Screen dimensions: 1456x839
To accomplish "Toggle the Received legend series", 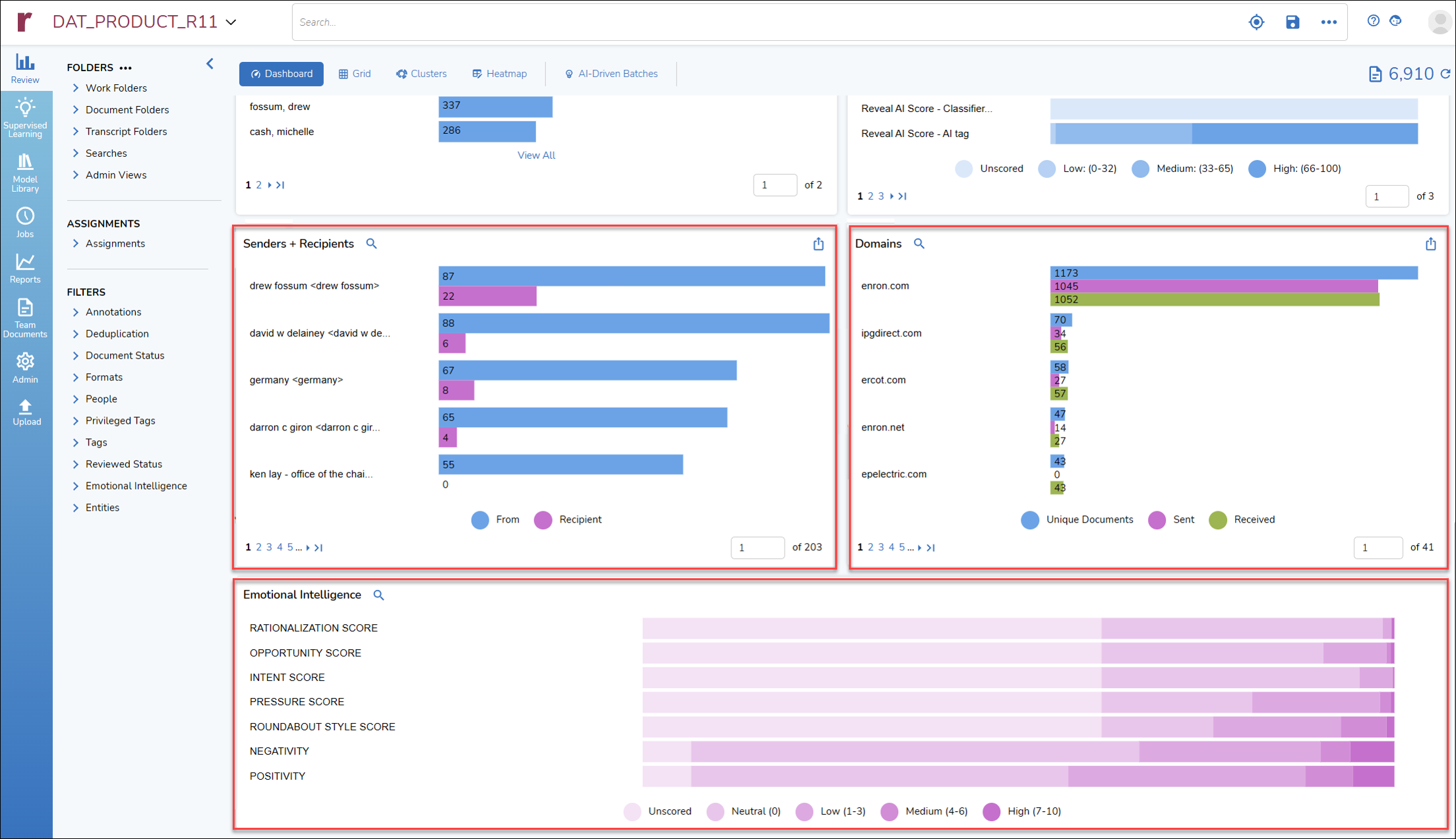I will pos(1242,519).
